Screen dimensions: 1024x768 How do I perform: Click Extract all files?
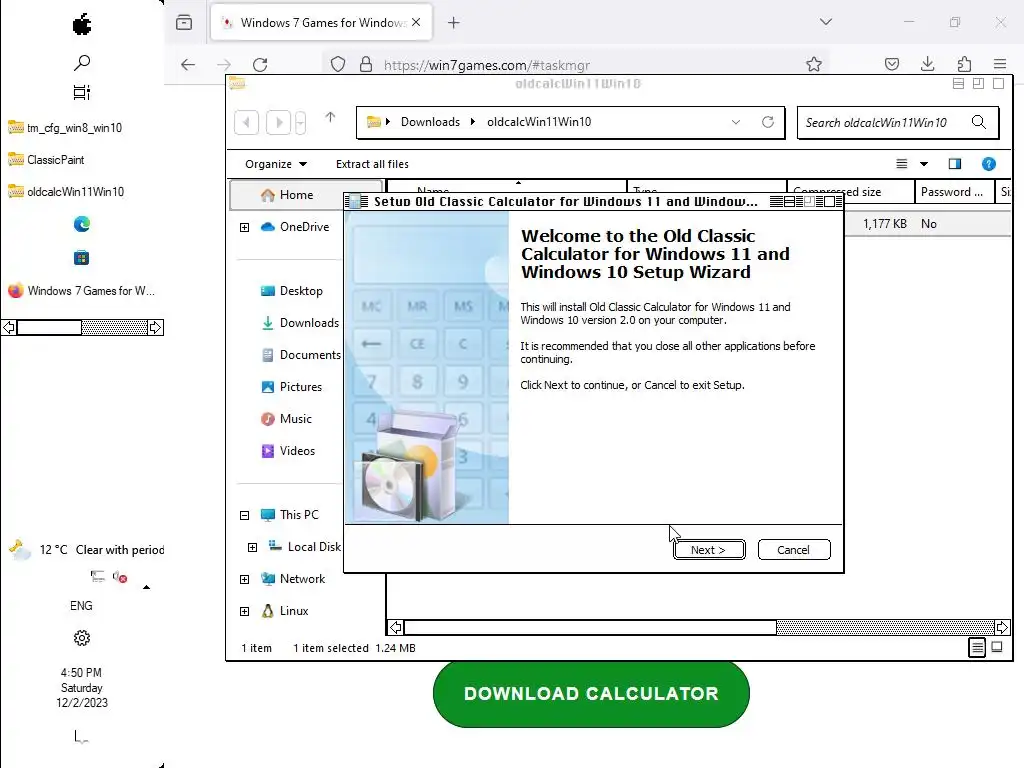tap(372, 164)
